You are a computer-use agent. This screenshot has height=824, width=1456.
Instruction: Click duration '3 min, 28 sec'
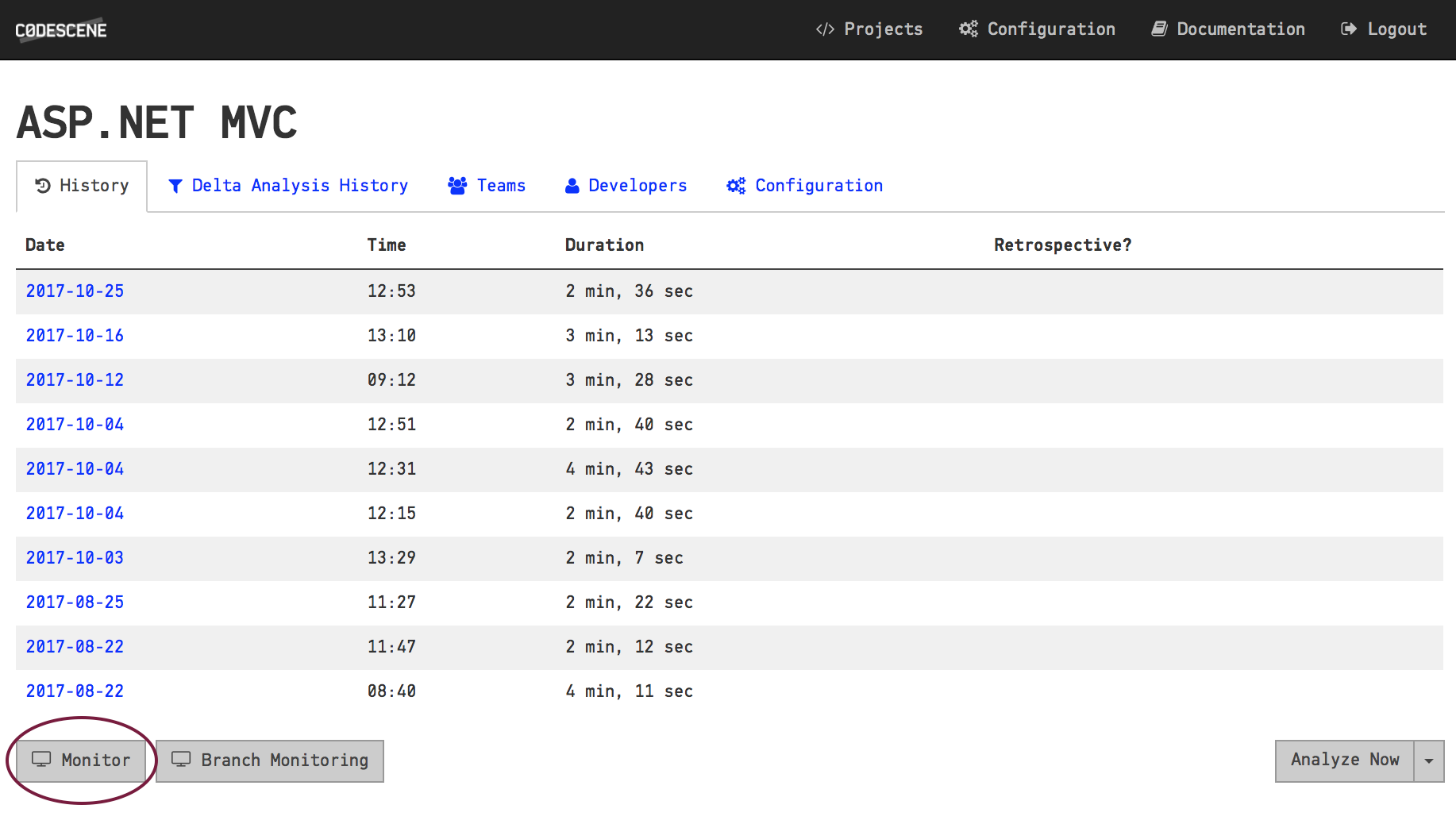[x=629, y=380]
